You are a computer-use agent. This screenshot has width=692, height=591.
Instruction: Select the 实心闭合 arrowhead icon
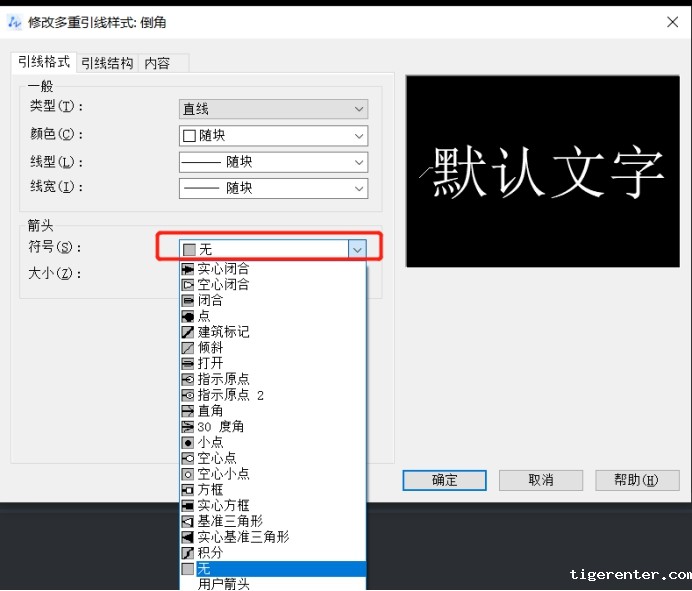(188, 269)
